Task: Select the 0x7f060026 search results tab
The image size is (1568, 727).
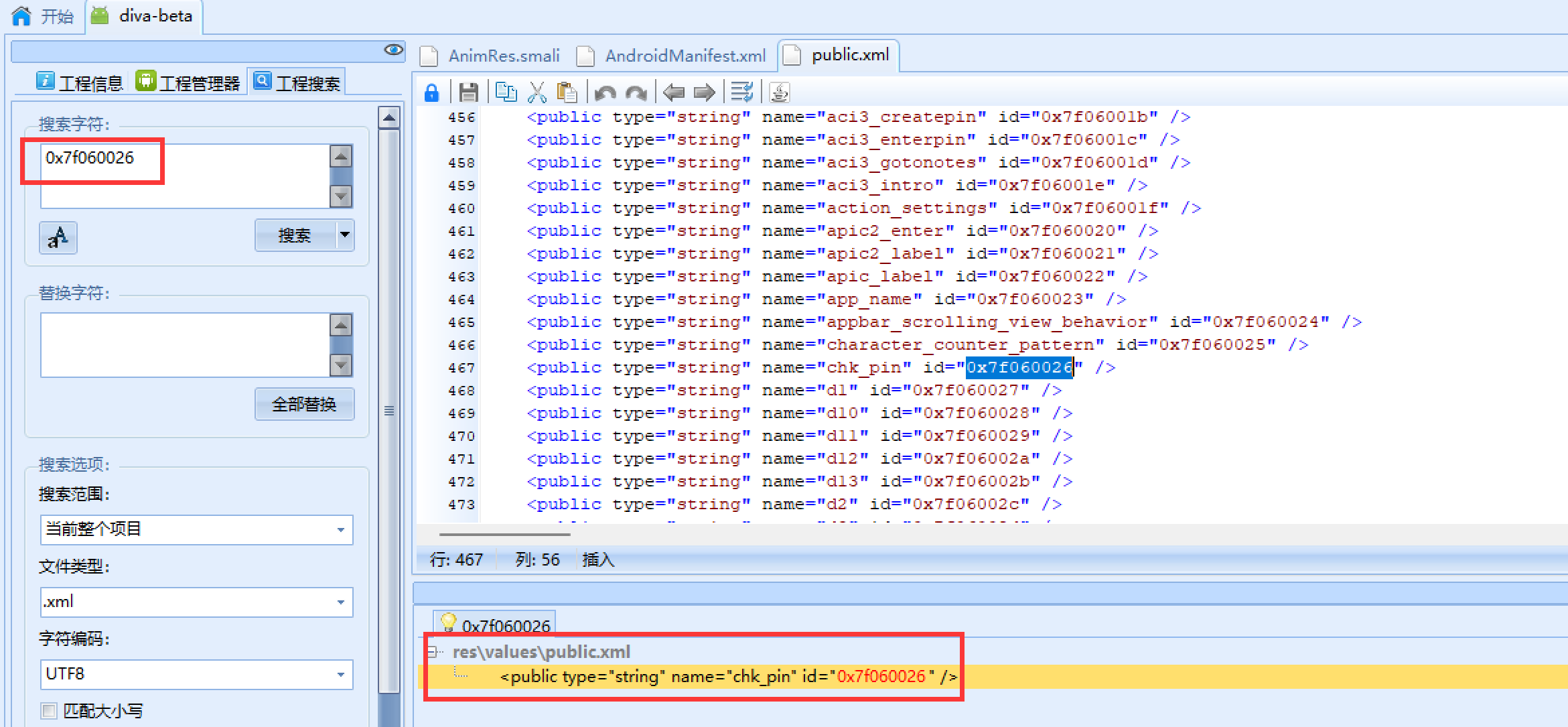Action: click(x=495, y=624)
